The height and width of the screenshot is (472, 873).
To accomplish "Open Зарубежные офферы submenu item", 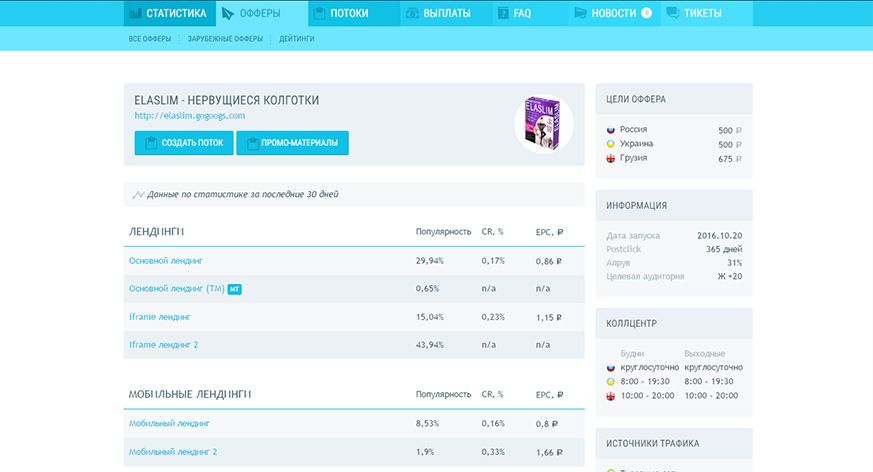I will point(225,39).
